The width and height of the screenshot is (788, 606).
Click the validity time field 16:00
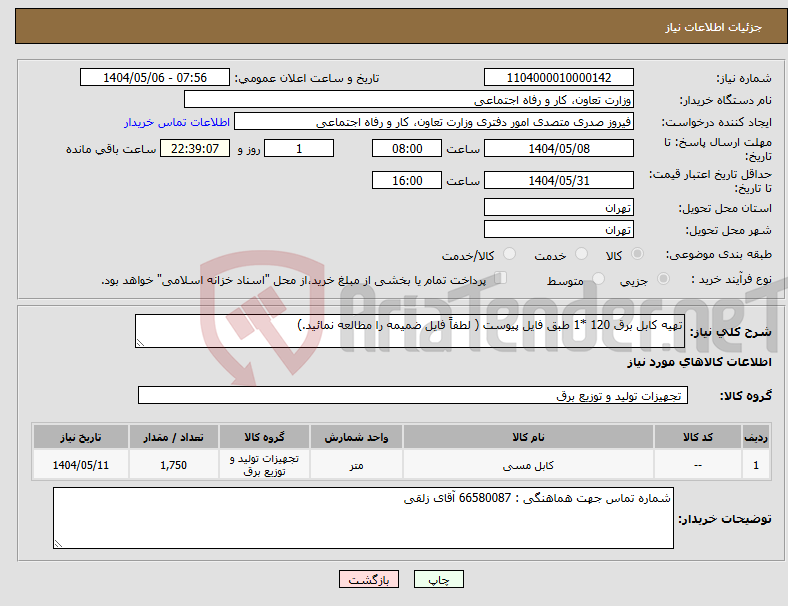click(407, 180)
